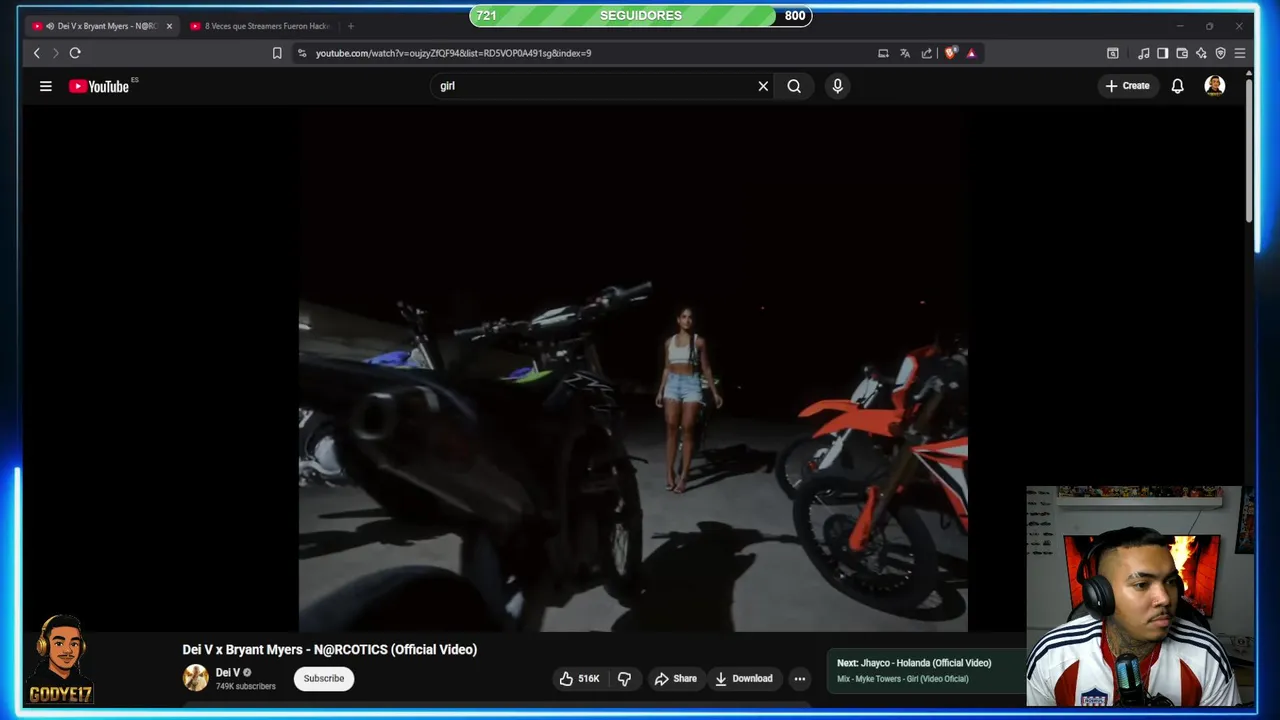Screen dimensions: 1280x720
Task: Click the 749K subscribers text
Action: point(246,686)
